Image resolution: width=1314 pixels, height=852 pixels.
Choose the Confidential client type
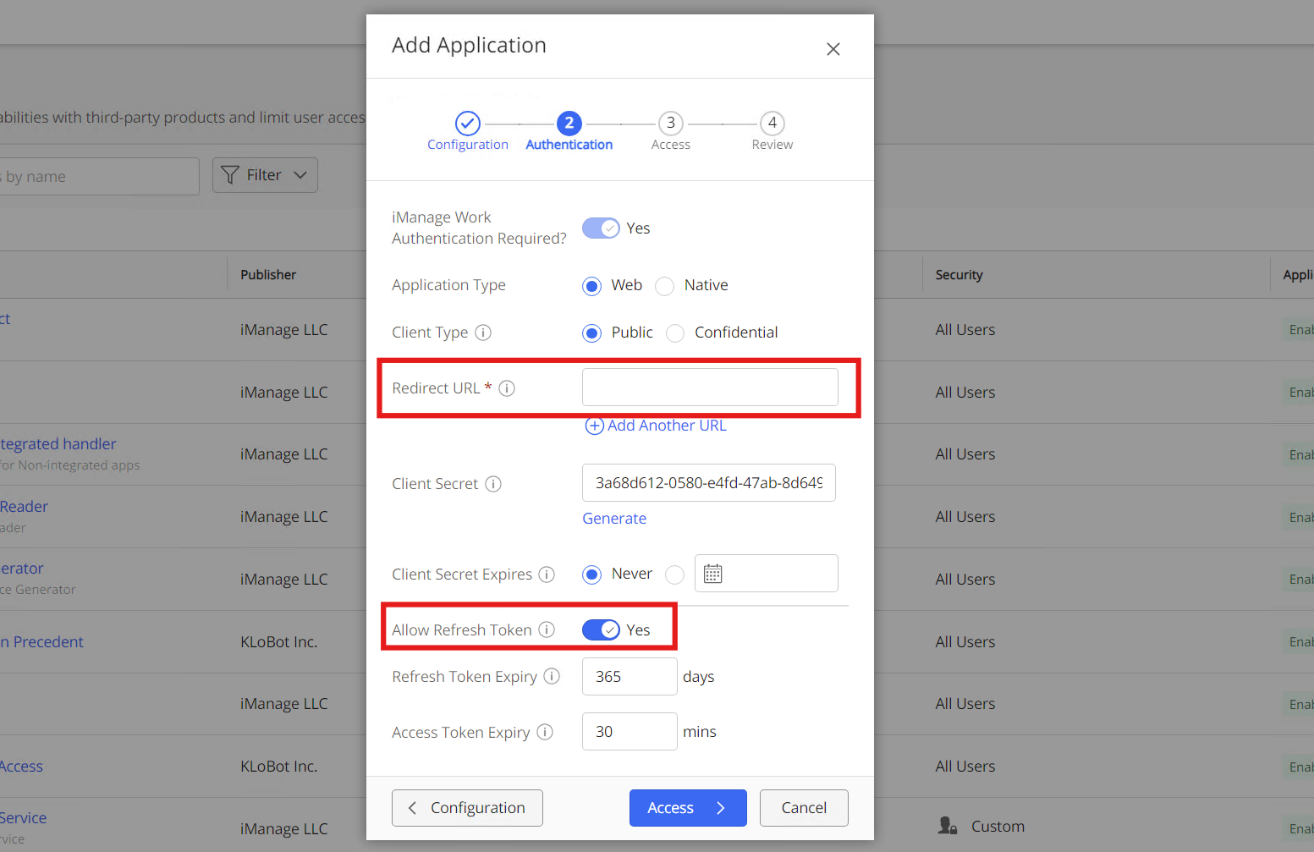(675, 333)
